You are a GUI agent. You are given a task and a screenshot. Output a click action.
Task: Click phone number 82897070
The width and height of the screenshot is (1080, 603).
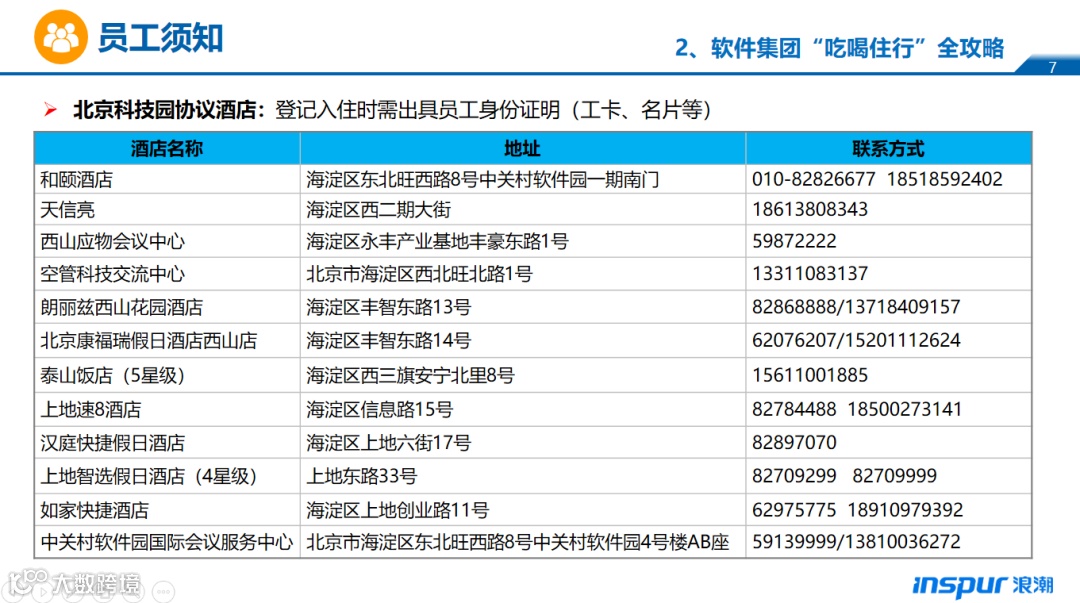click(x=794, y=442)
